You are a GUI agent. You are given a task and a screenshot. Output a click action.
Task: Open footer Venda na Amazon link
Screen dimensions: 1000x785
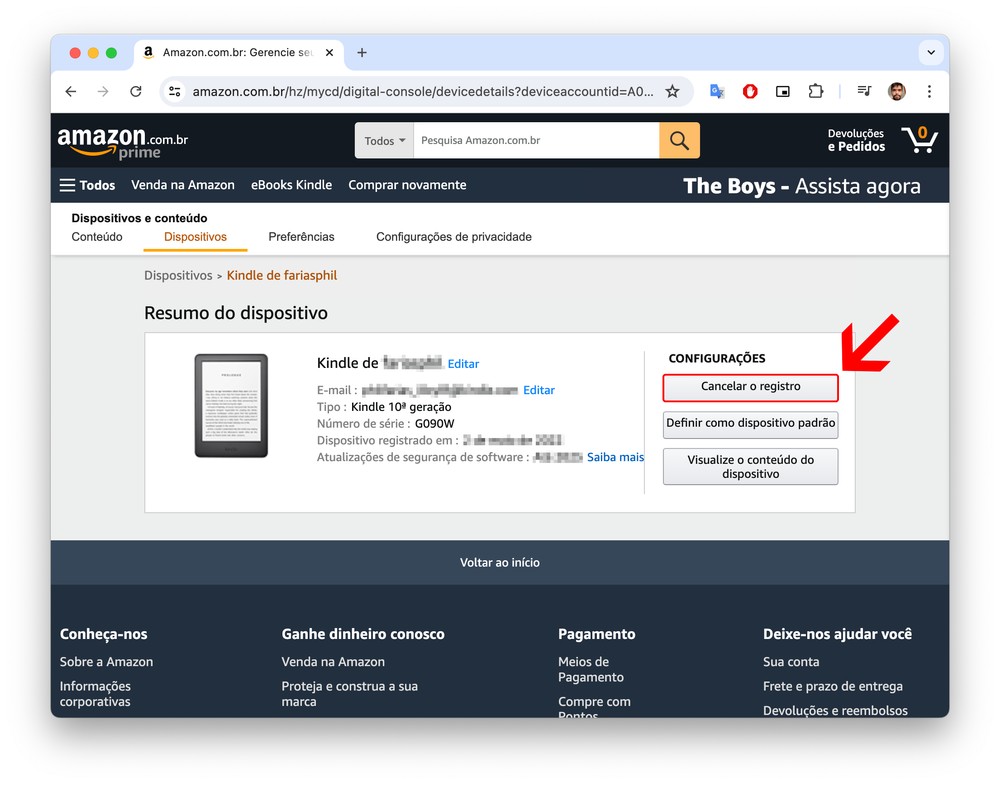point(333,662)
